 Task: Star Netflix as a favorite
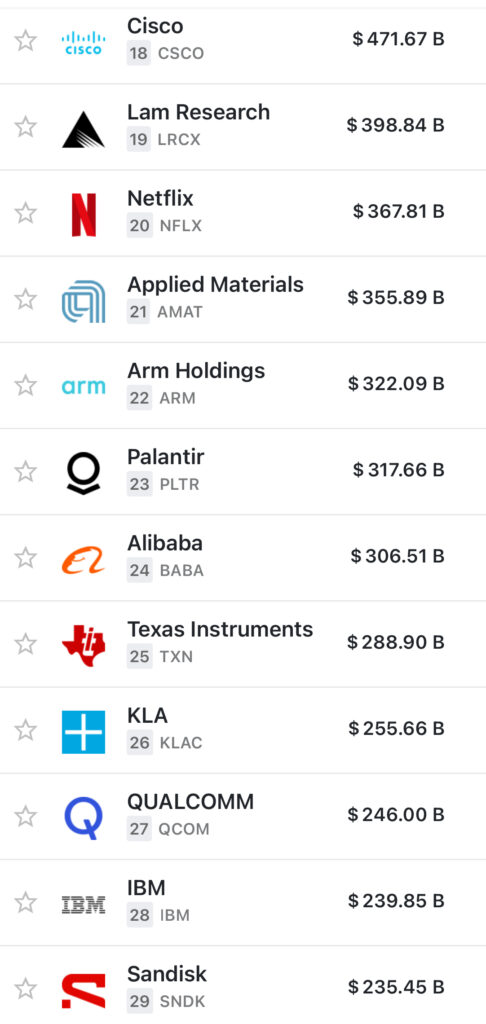click(x=25, y=213)
